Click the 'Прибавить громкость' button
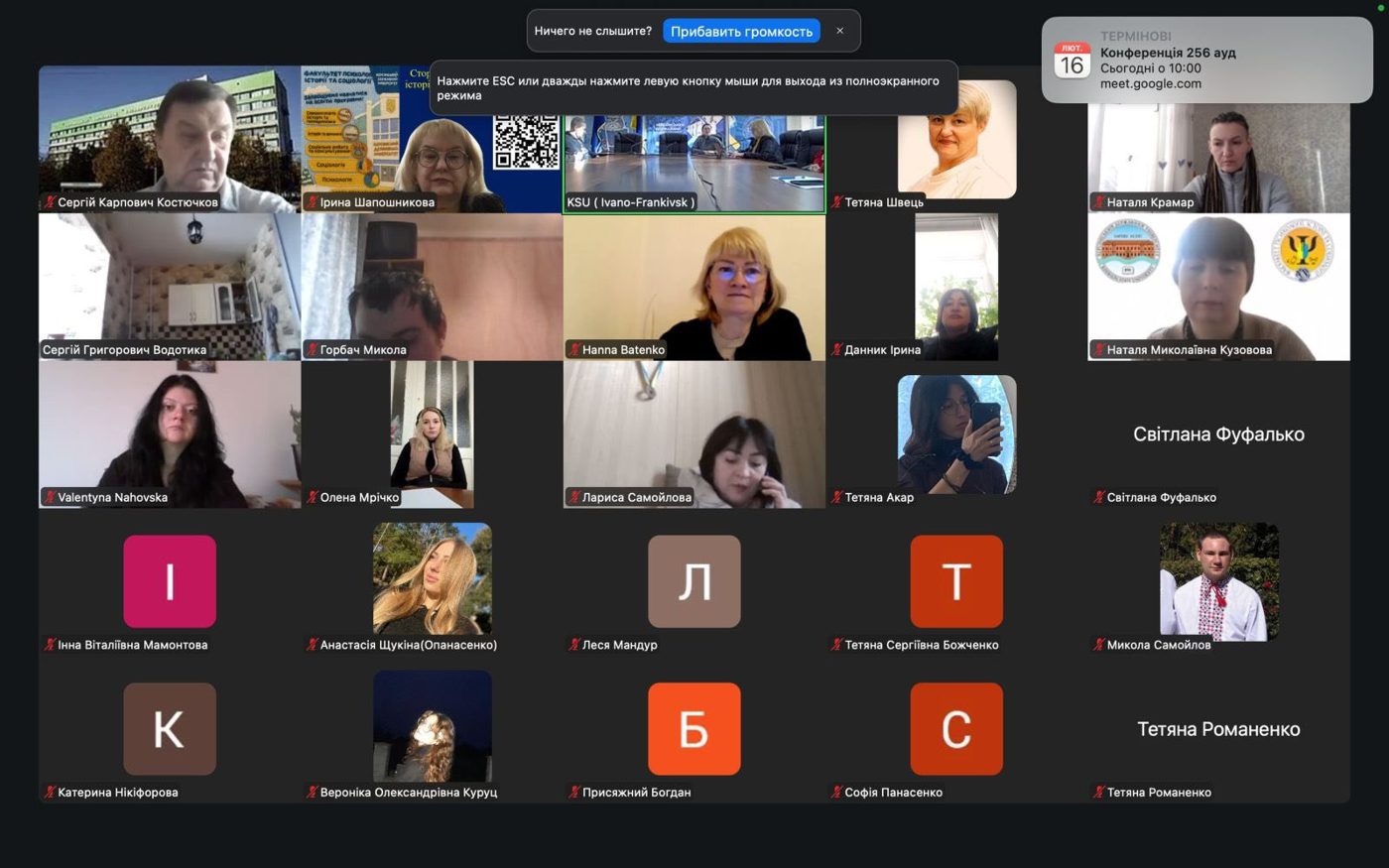 click(741, 31)
